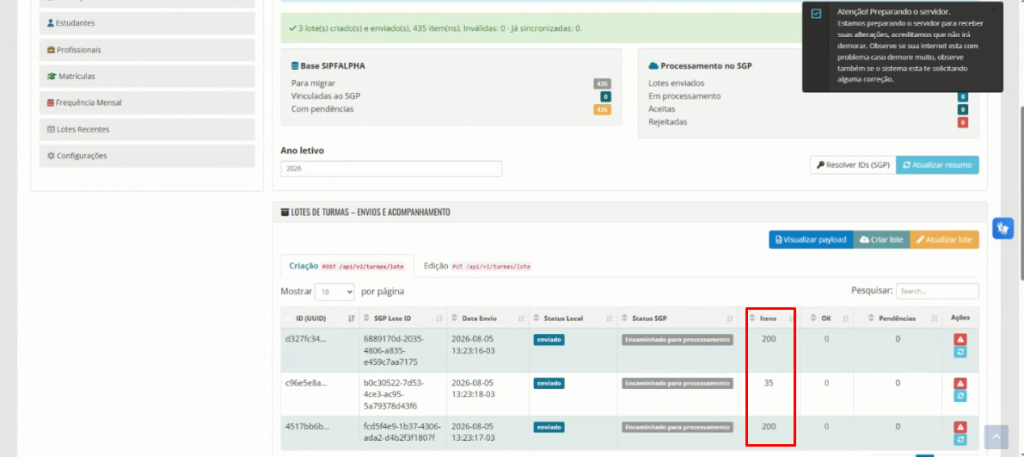
Task: Sort table by Status SGP column
Action: (x=678, y=319)
